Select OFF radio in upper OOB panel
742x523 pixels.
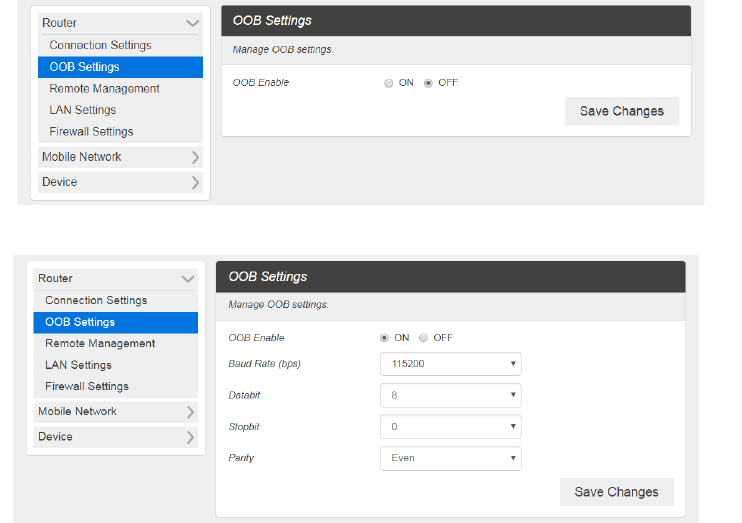(429, 83)
